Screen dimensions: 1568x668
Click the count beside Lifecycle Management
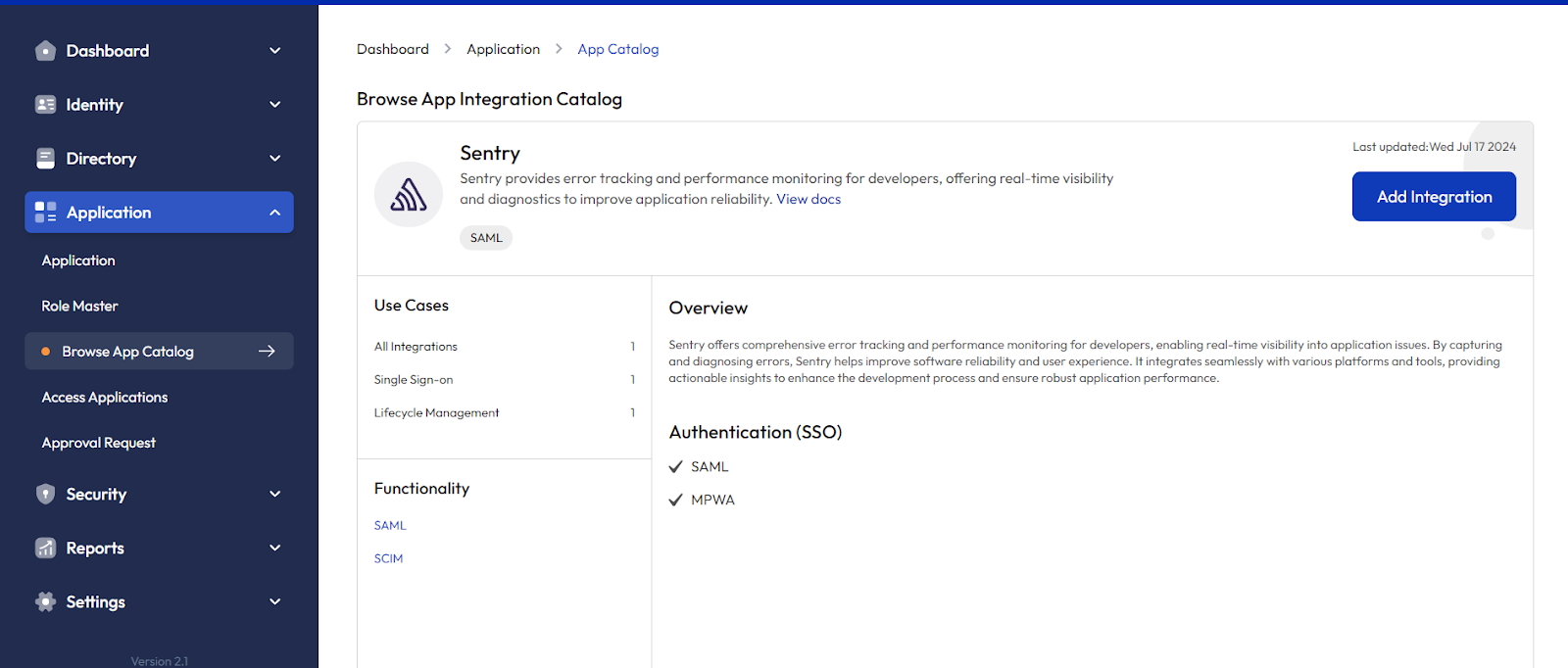click(633, 413)
